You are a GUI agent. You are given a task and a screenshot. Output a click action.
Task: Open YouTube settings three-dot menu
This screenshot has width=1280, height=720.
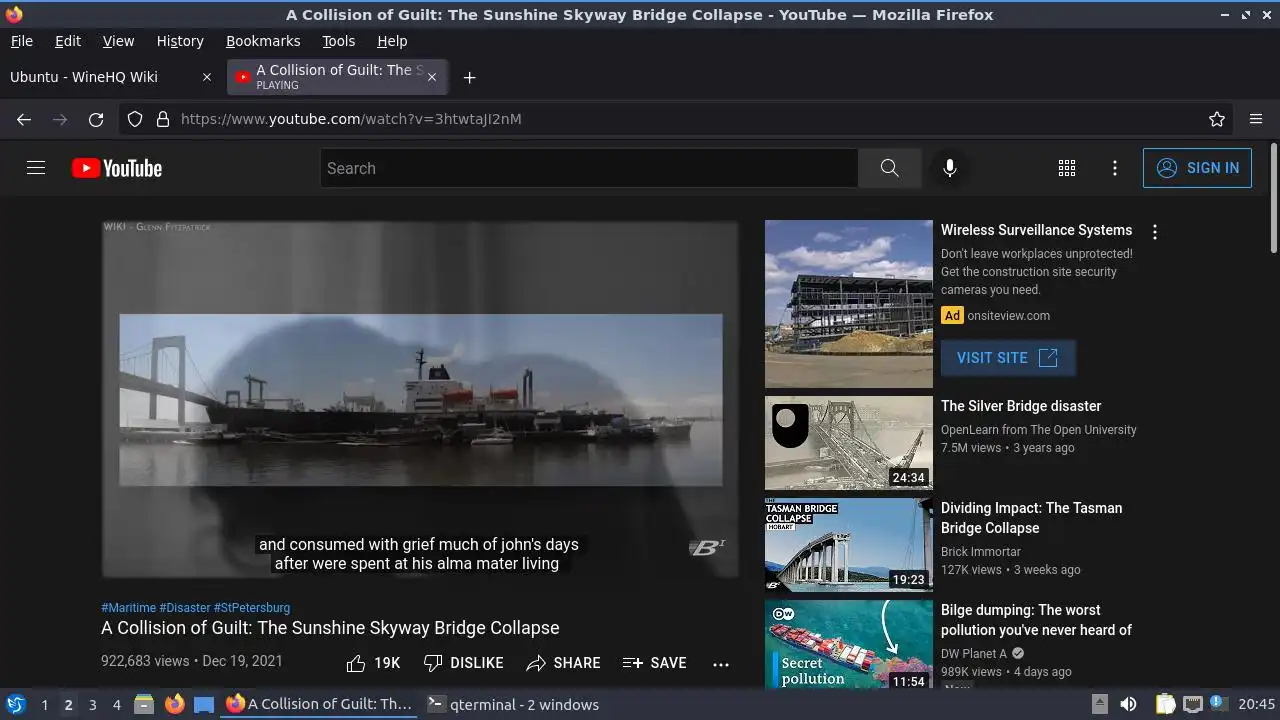(x=1115, y=168)
